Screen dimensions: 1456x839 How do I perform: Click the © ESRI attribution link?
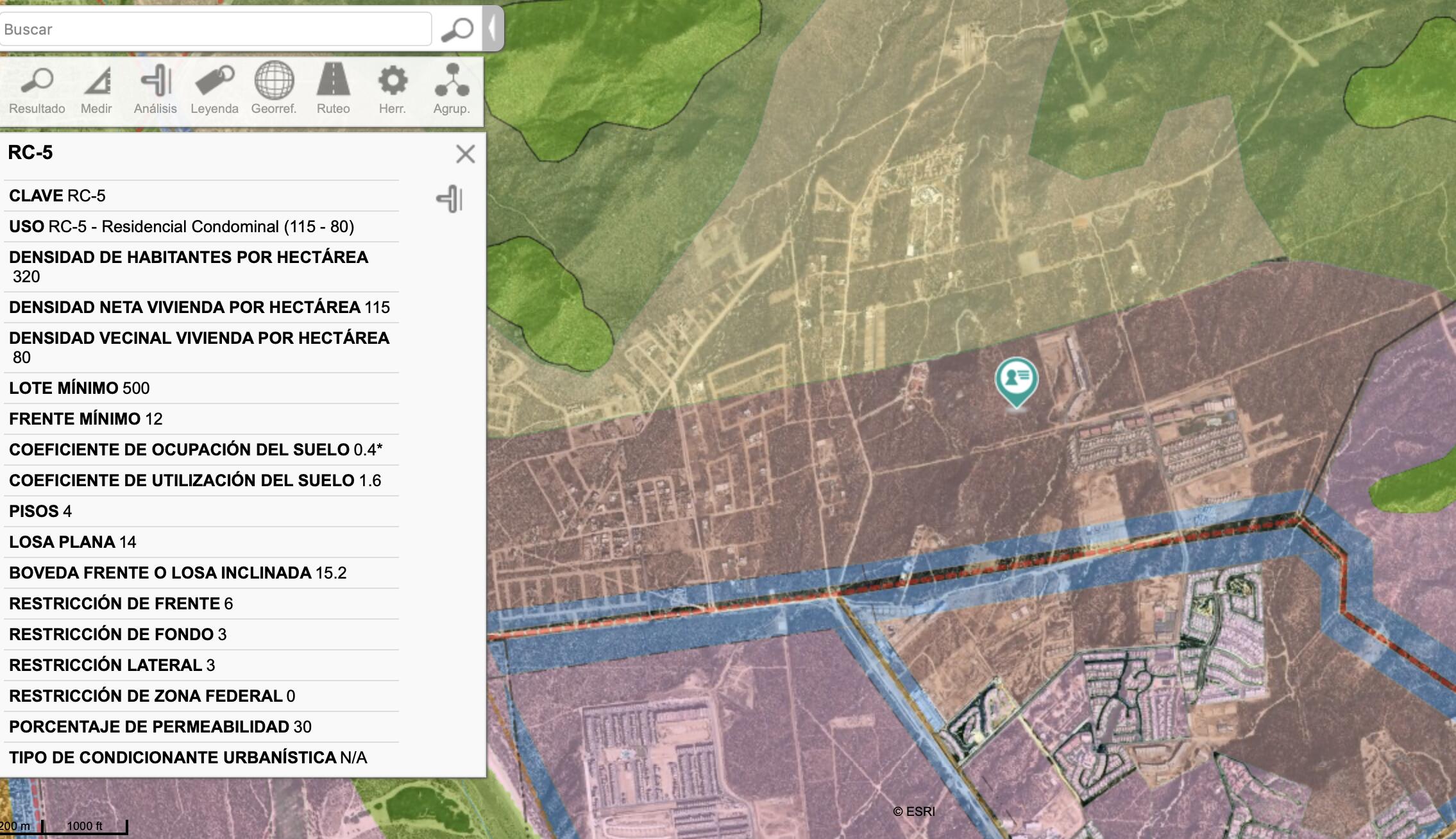coord(914,811)
